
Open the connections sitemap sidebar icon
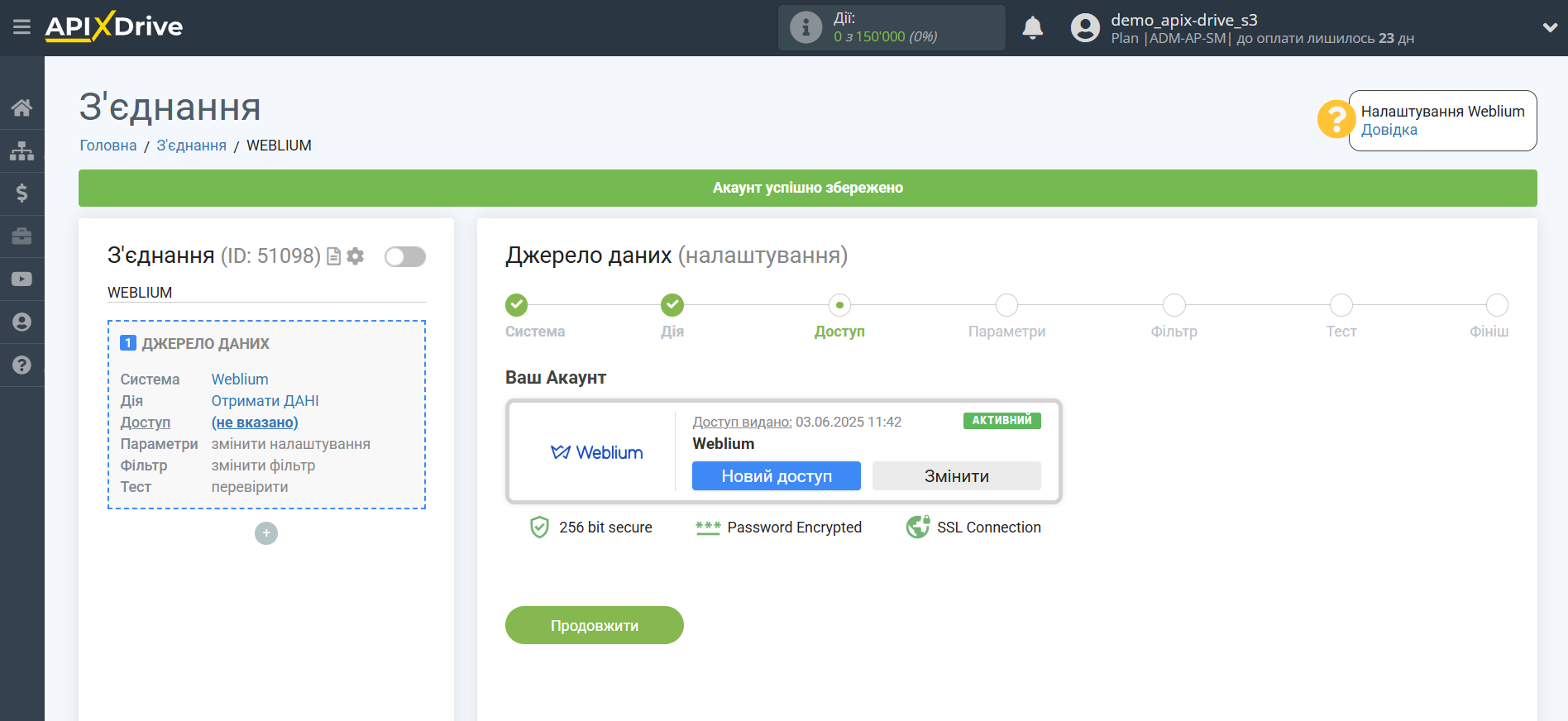(22, 150)
